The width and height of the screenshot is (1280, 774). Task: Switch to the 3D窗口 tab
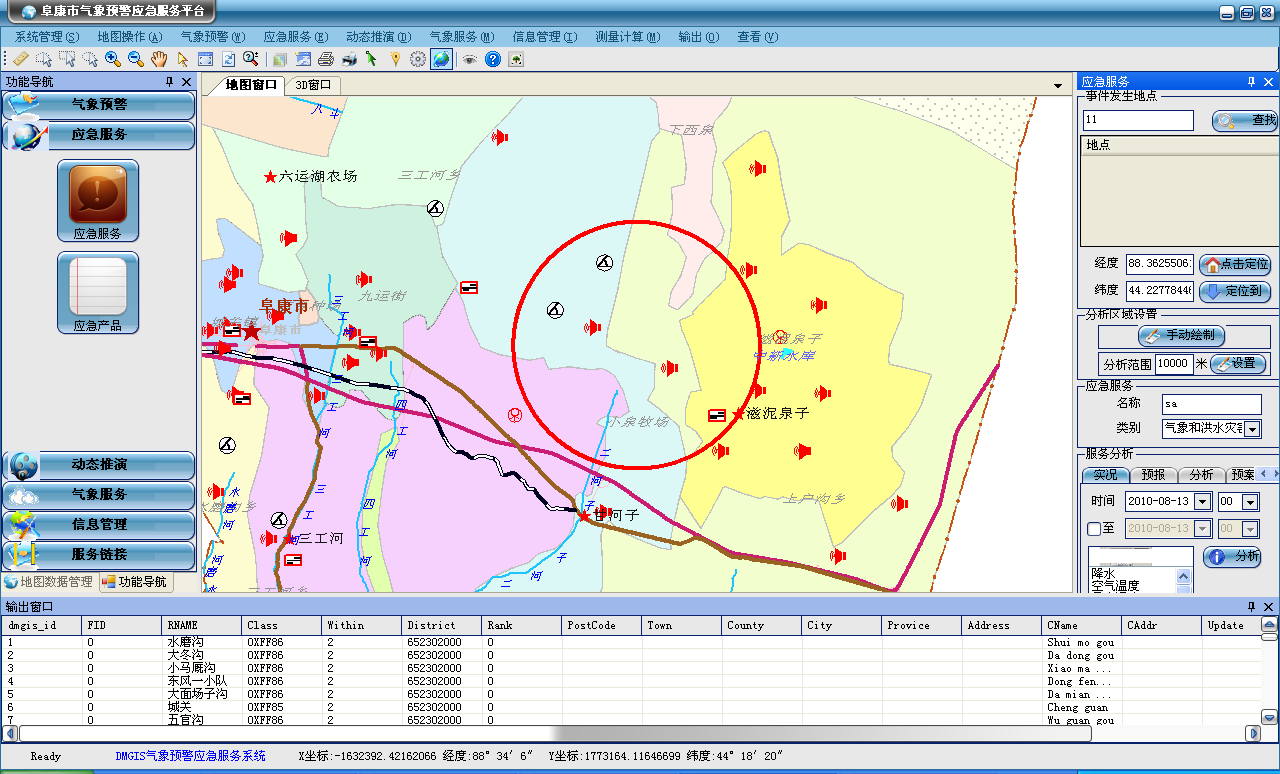(313, 86)
